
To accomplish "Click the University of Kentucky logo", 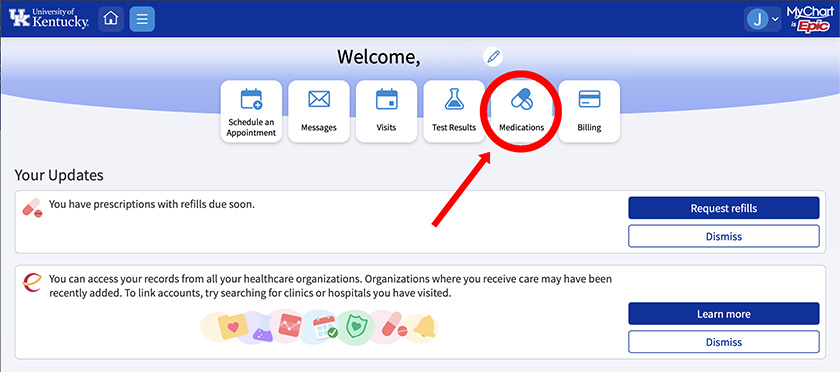I will pyautogui.click(x=49, y=19).
